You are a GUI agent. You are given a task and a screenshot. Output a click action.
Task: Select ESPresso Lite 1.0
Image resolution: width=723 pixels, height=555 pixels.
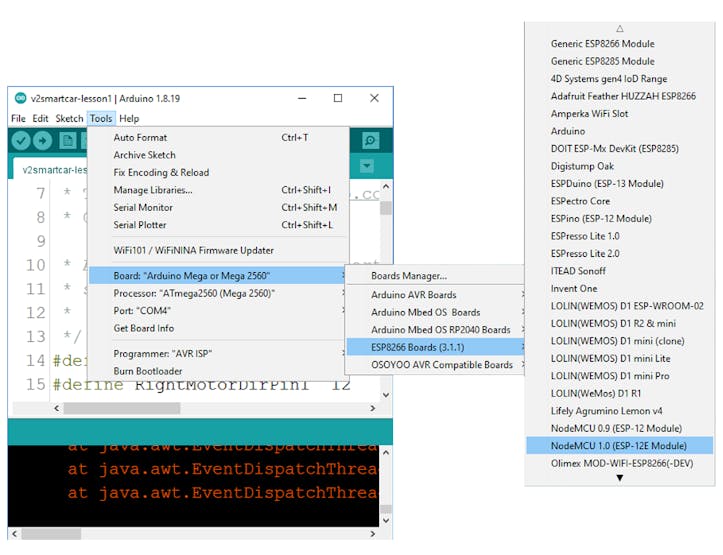(620, 236)
